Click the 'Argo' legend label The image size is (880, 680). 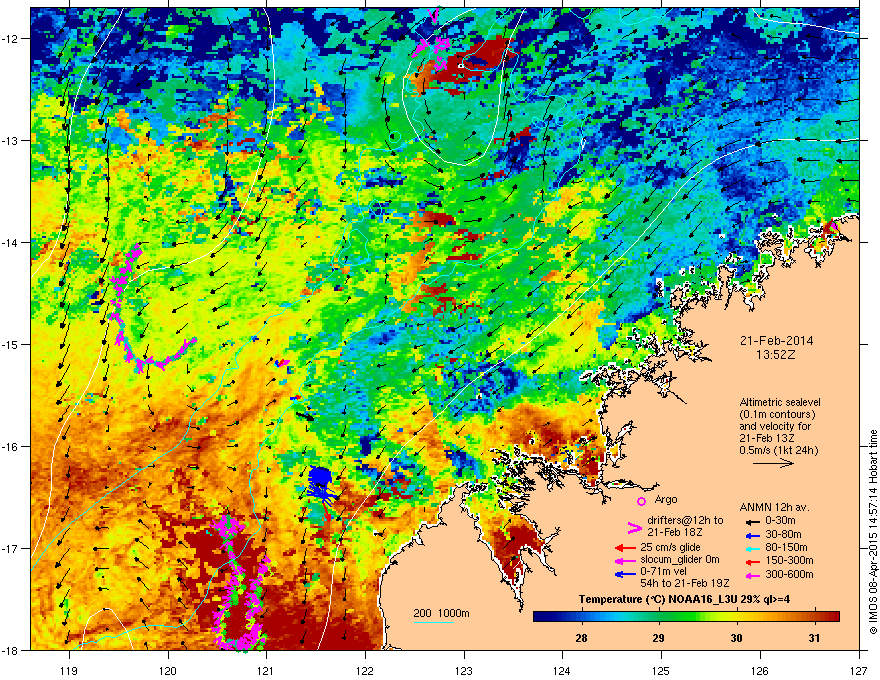[666, 499]
